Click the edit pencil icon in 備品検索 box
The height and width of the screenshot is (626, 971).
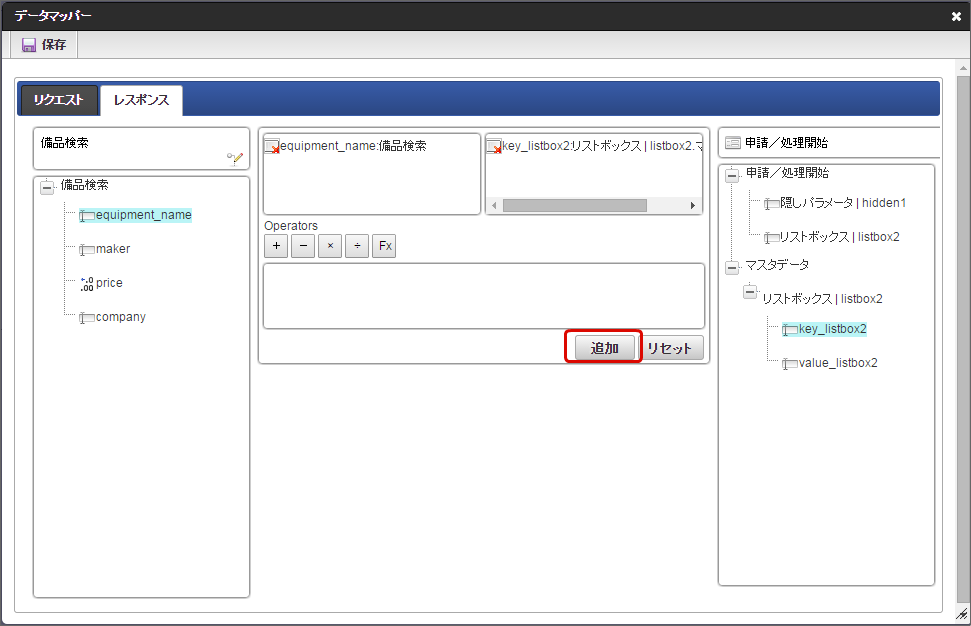[235, 159]
